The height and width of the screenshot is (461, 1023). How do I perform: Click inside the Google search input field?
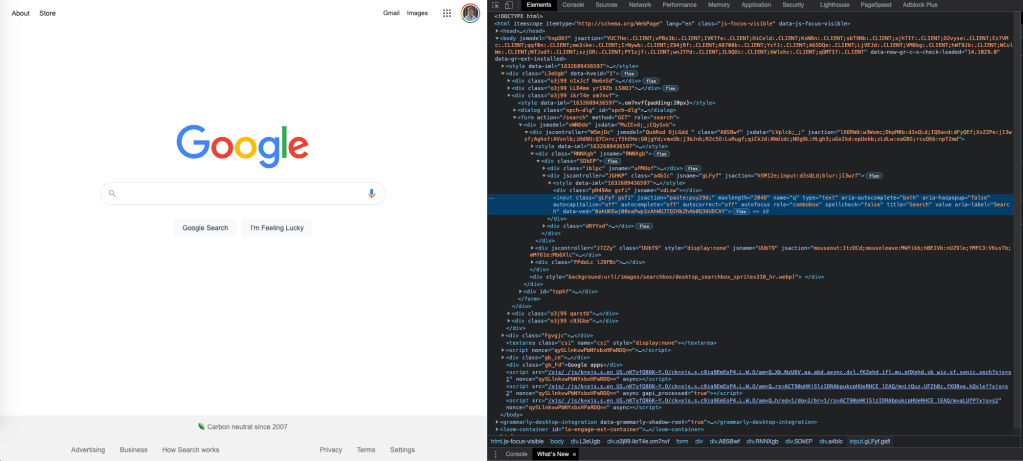click(240, 193)
